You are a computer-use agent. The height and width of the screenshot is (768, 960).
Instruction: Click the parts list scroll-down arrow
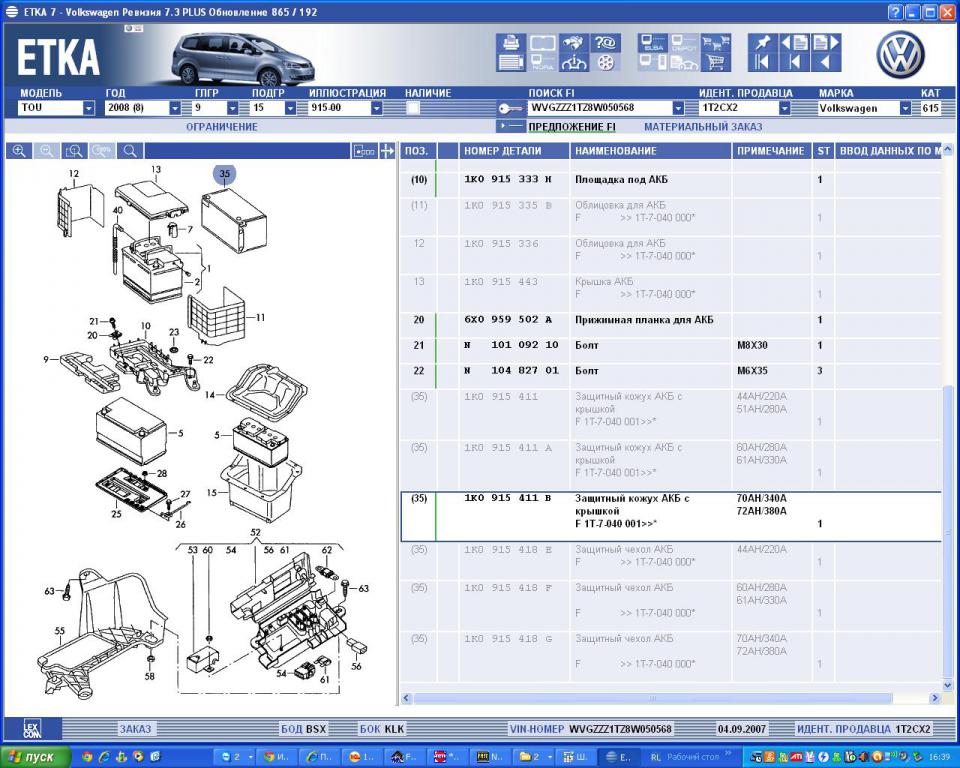948,686
